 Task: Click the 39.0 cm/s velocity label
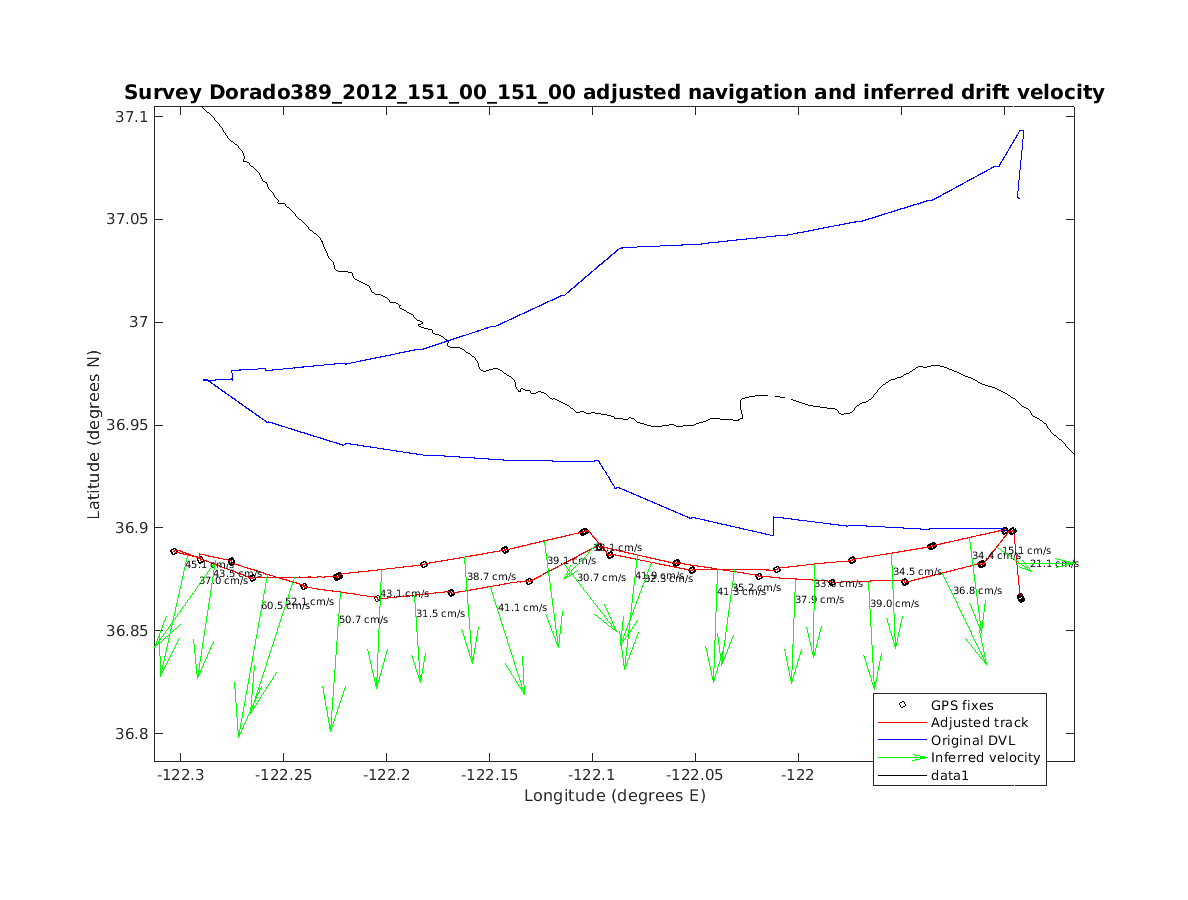coord(894,604)
